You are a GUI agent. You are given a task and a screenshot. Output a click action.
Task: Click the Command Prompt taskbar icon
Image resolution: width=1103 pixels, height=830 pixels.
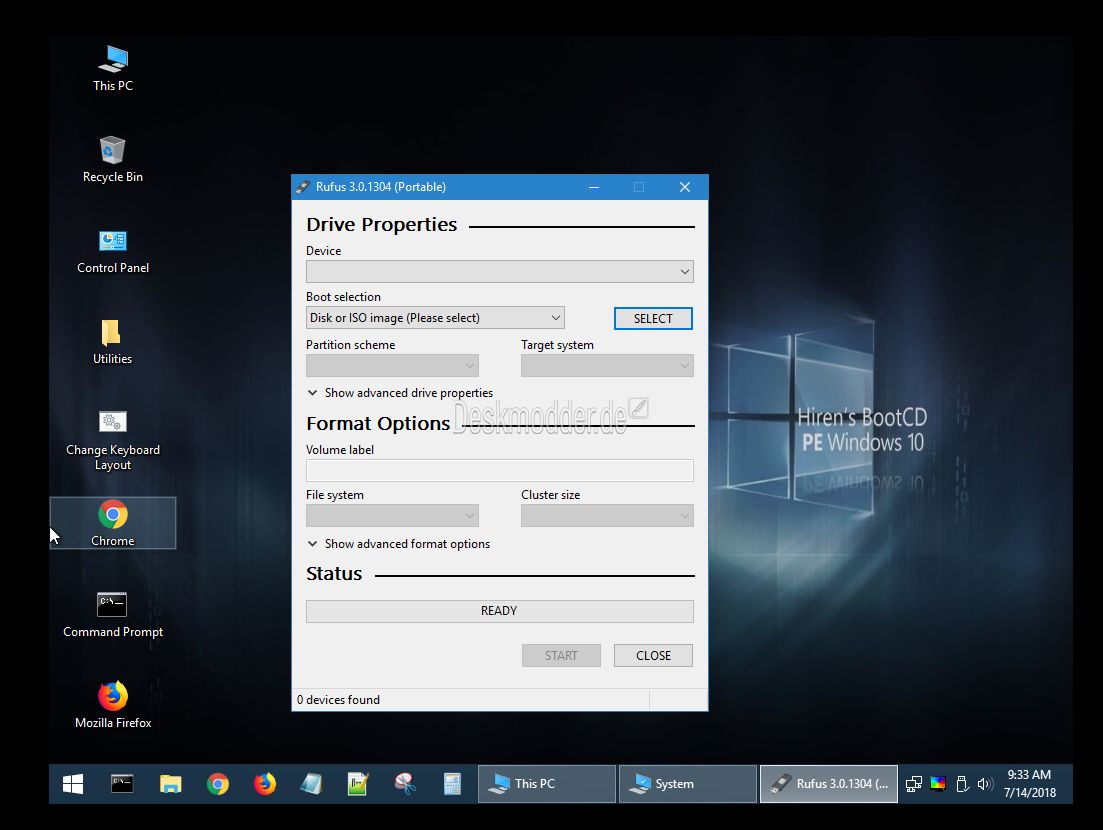click(x=122, y=784)
